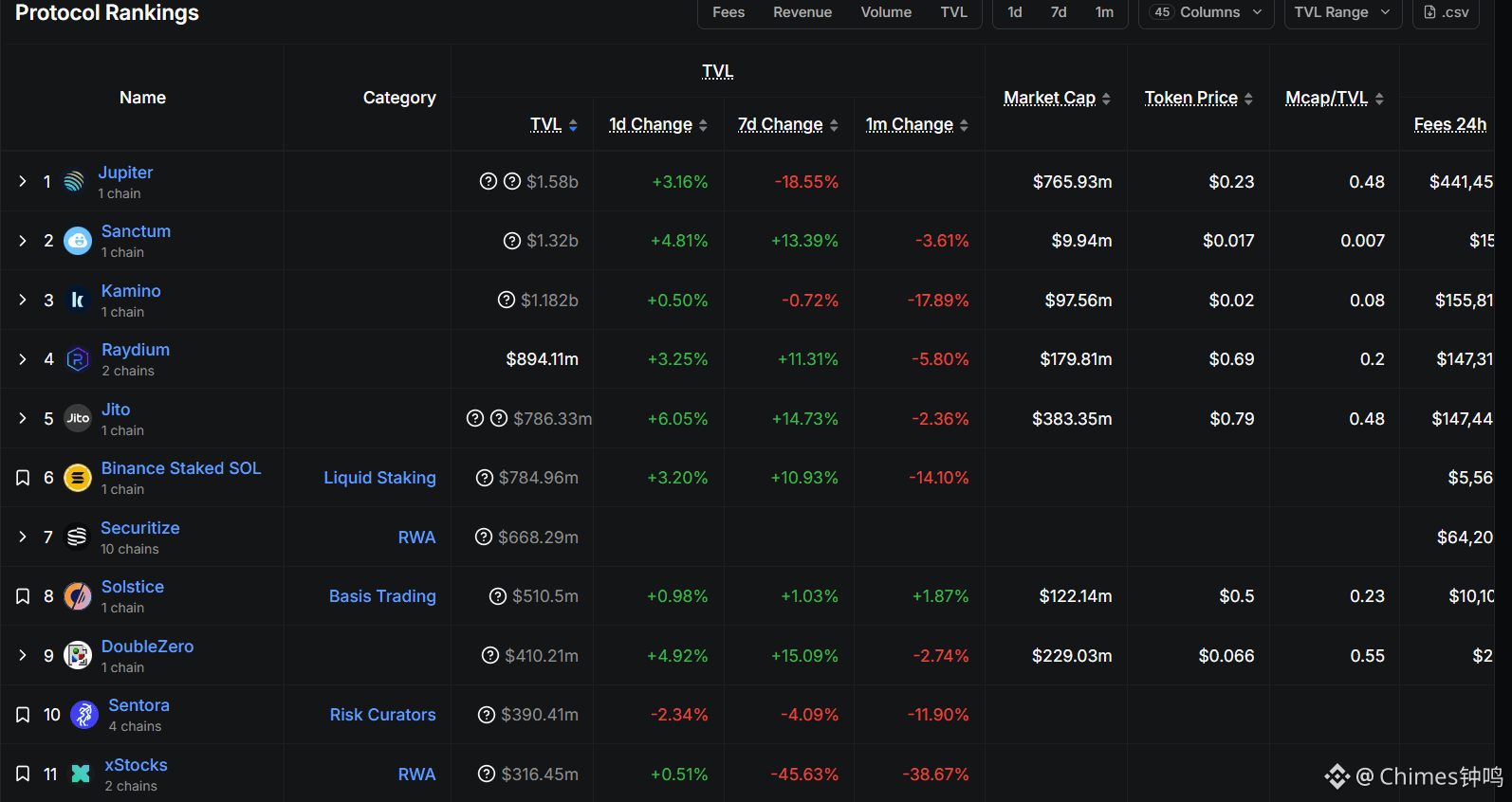Open the Liquid Staking category link
This screenshot has width=1512, height=802.
tap(379, 478)
